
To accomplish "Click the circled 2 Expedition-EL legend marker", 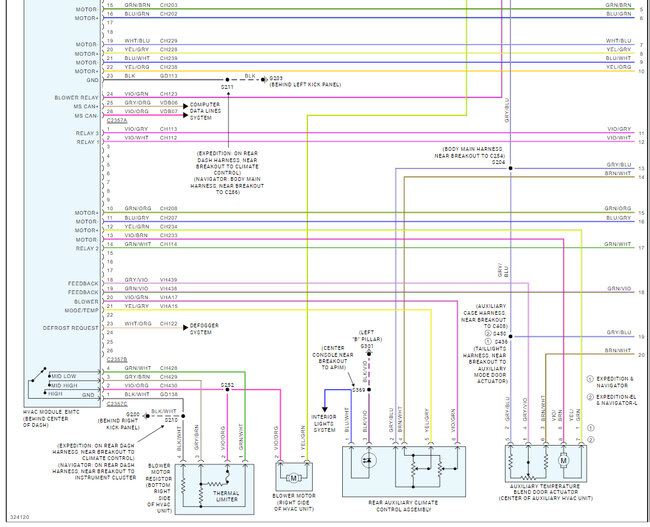I will [590, 397].
